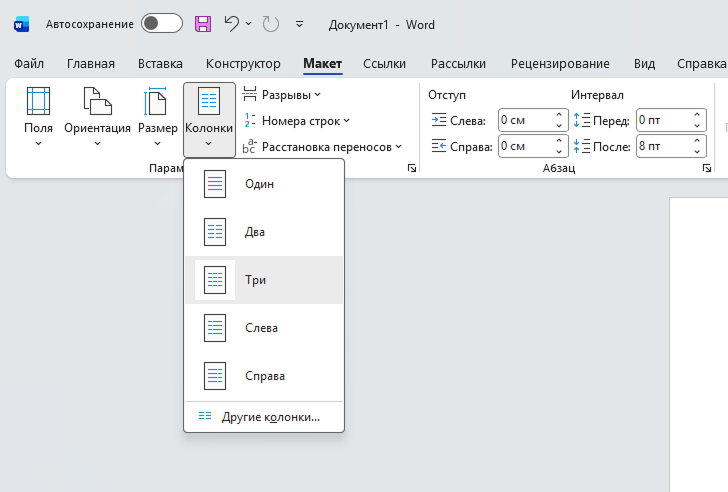Open the Расстановка переносов dropdown
This screenshot has width=728, height=492.
(x=322, y=147)
